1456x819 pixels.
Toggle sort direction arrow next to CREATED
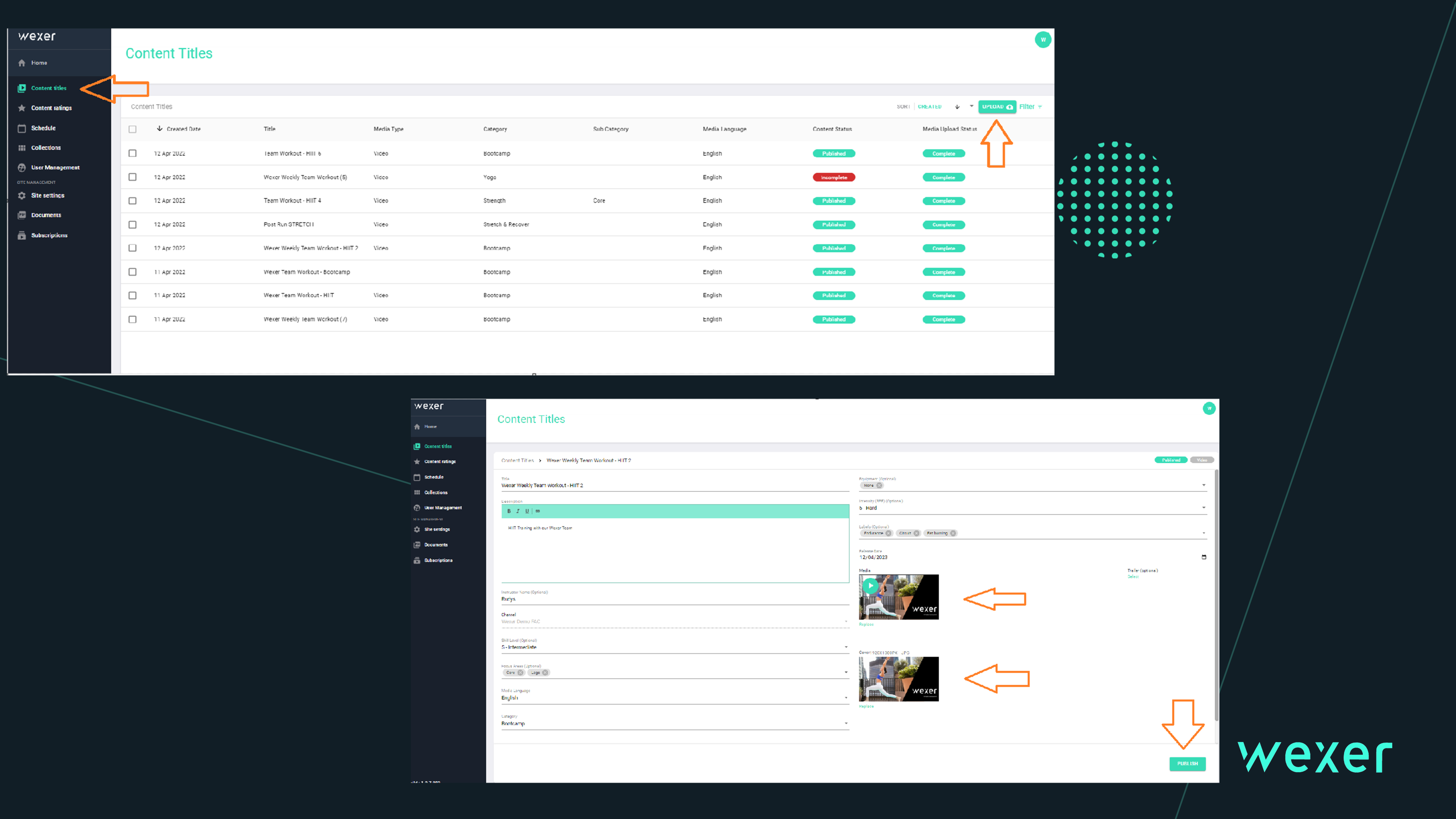957,107
